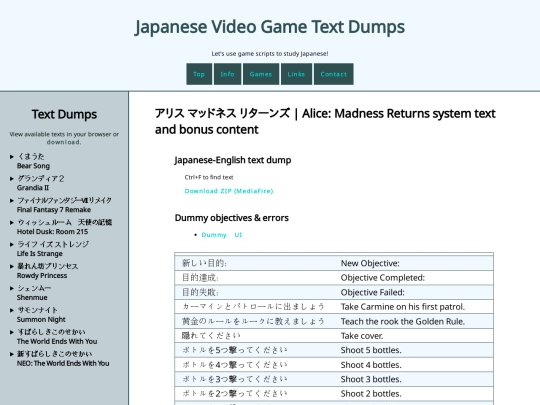Image resolution: width=540 pixels, height=405 pixels.
Task: Jump to the UI anchor link
Action: click(238, 235)
